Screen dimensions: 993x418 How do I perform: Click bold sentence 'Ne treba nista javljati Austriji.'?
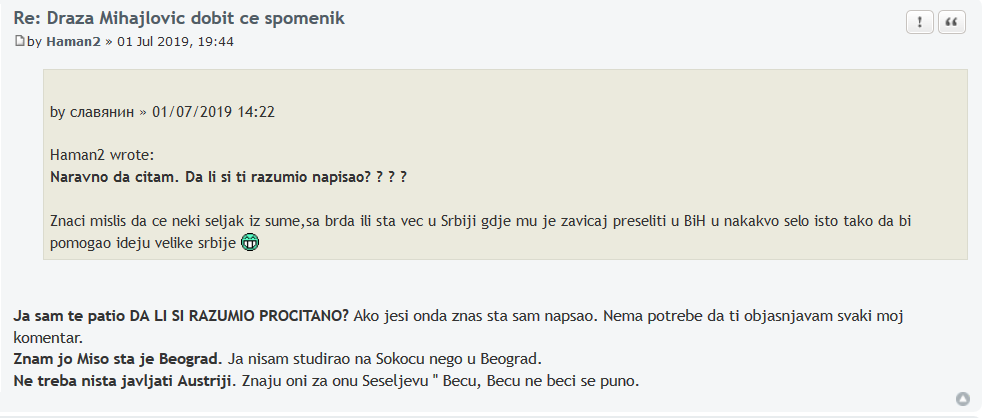[125, 381]
